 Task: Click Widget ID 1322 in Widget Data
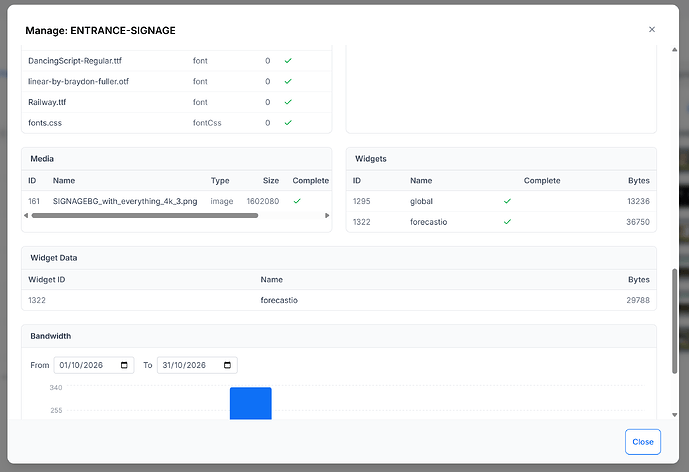point(37,300)
